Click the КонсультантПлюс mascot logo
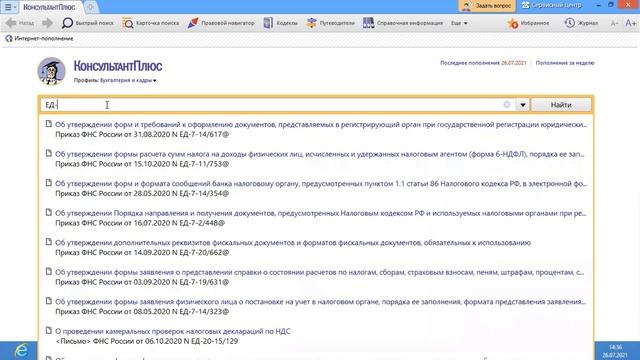640x360 pixels. (x=51, y=71)
